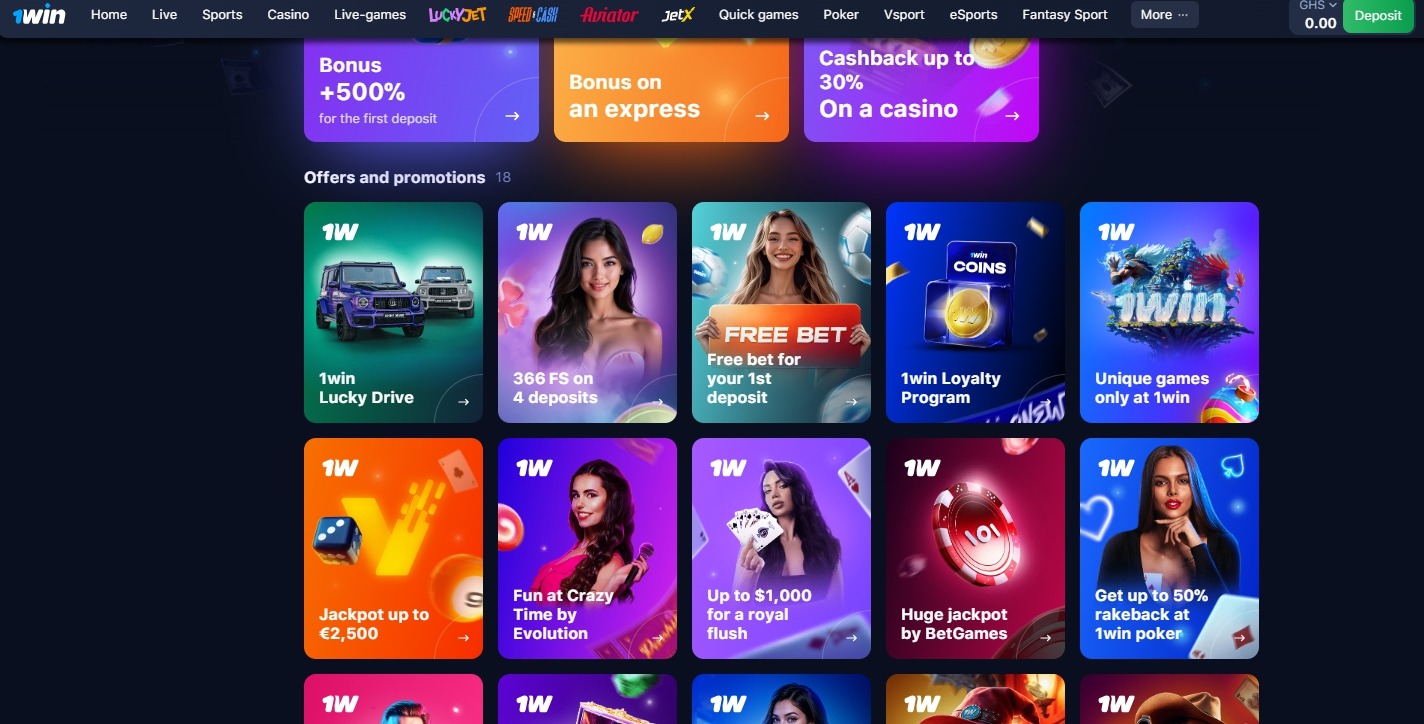Click the arrow on Bonus +500% card

coord(512,116)
